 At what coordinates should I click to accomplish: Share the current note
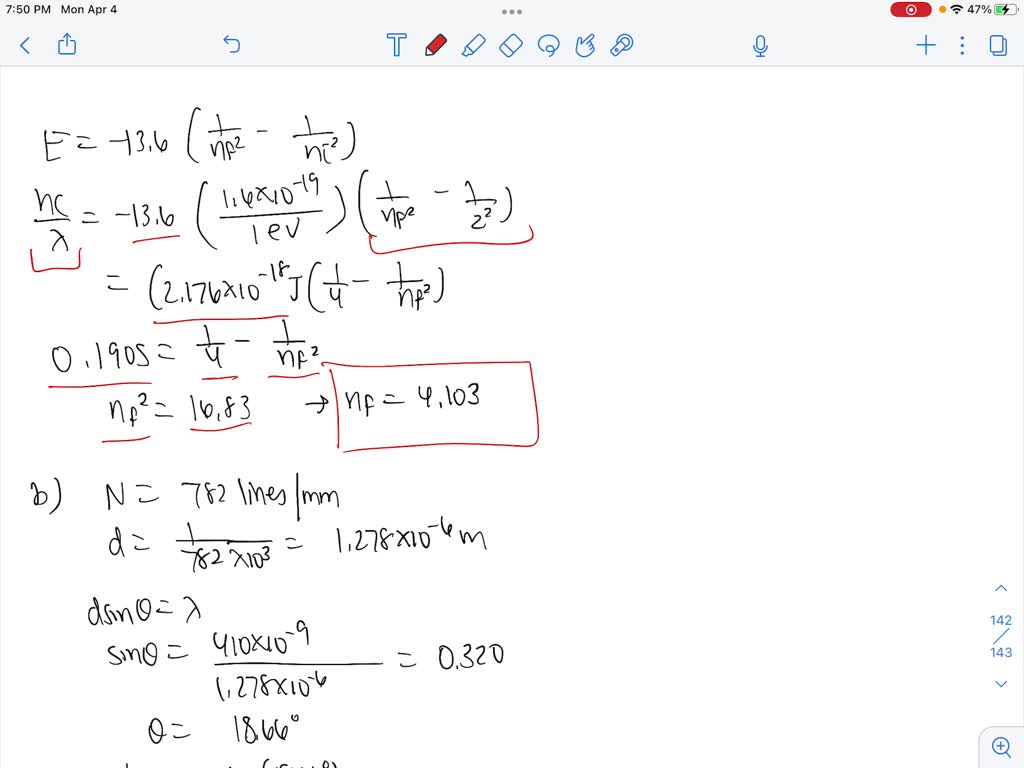pyautogui.click(x=66, y=45)
